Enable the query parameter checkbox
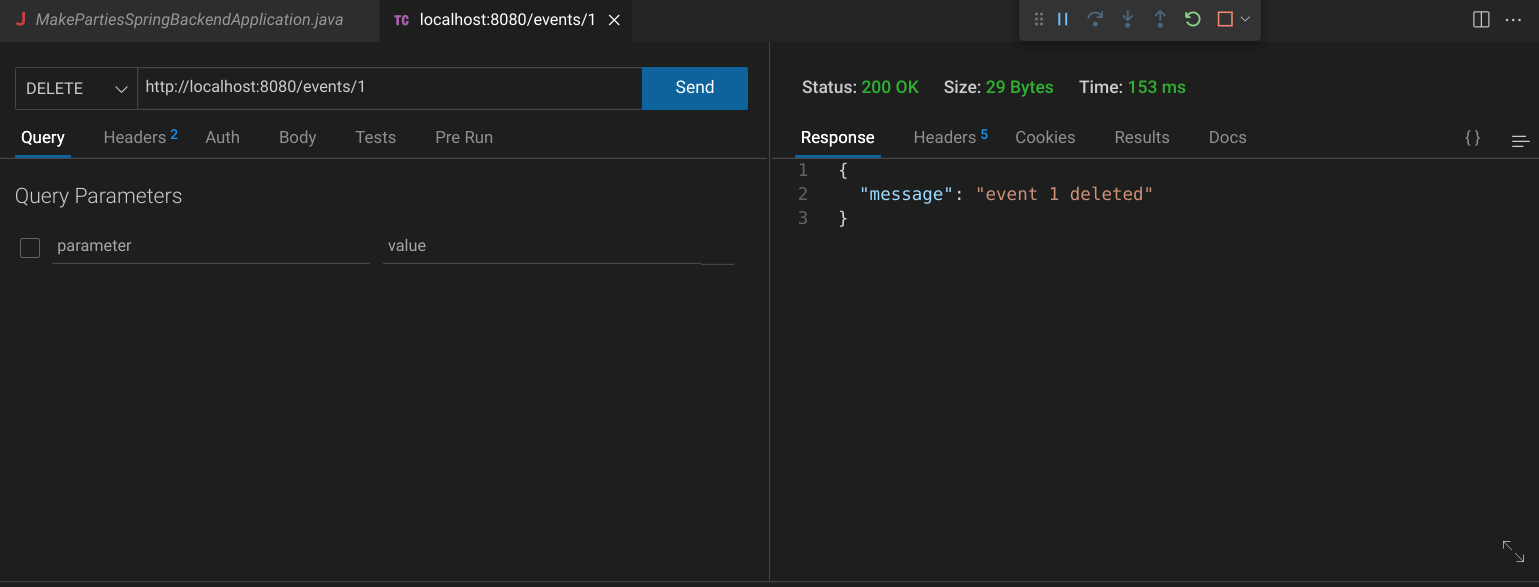The height and width of the screenshot is (587, 1539). coord(30,247)
